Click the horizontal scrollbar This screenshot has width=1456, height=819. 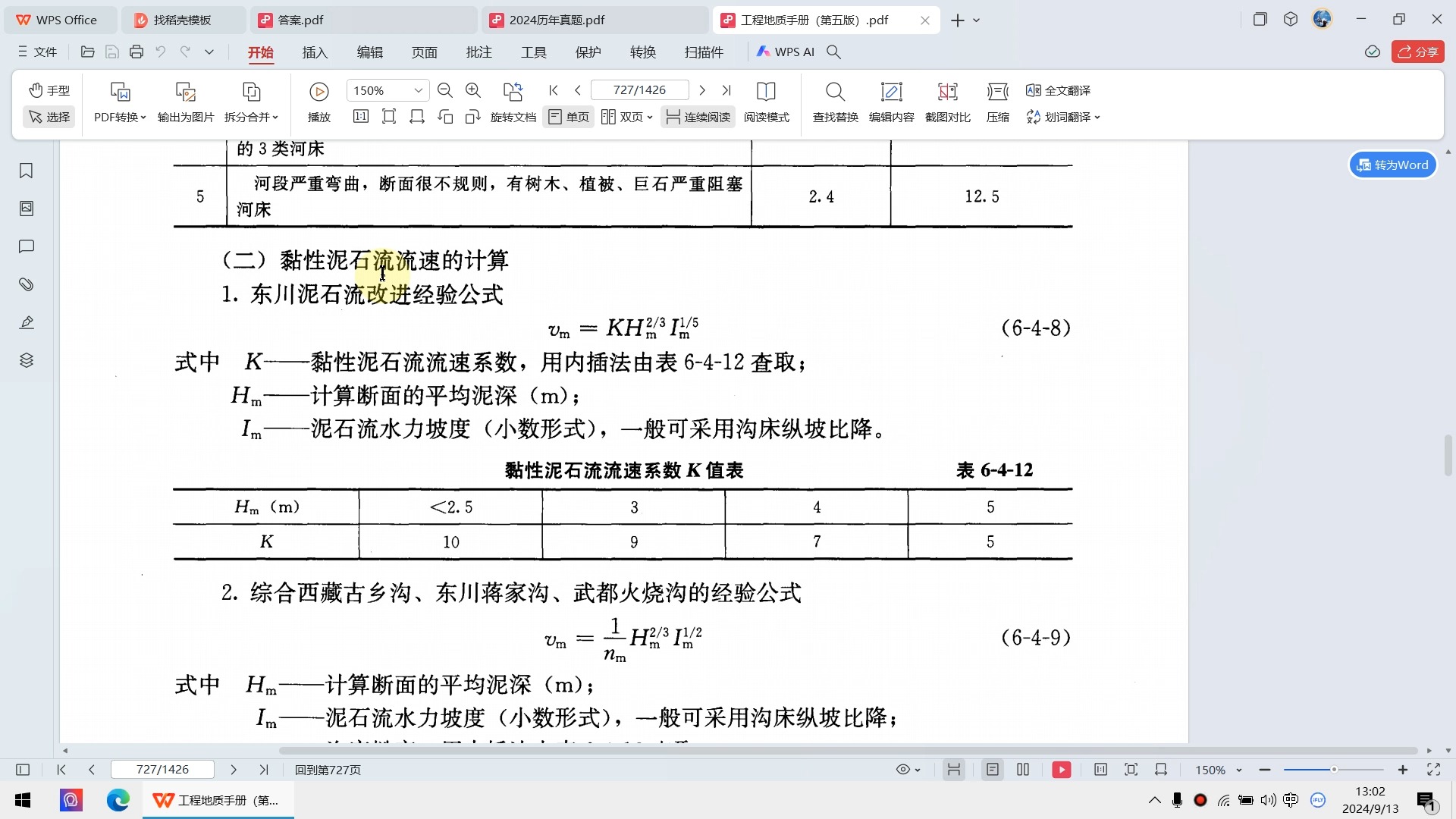click(x=848, y=751)
